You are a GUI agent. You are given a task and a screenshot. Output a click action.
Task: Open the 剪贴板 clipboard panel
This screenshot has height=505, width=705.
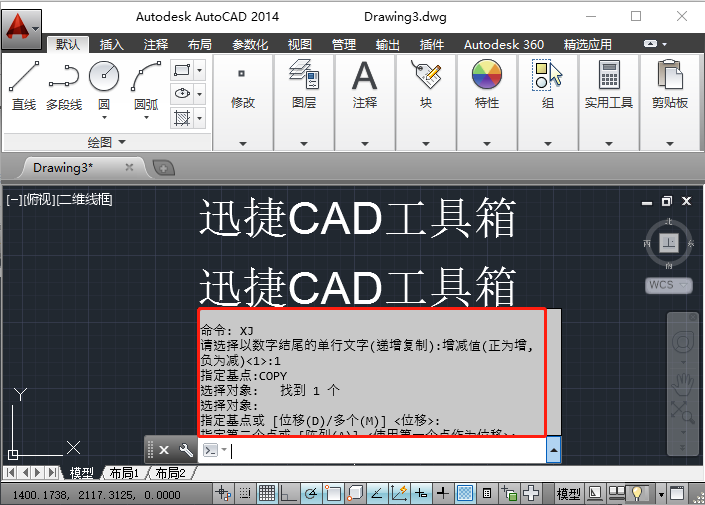[670, 103]
